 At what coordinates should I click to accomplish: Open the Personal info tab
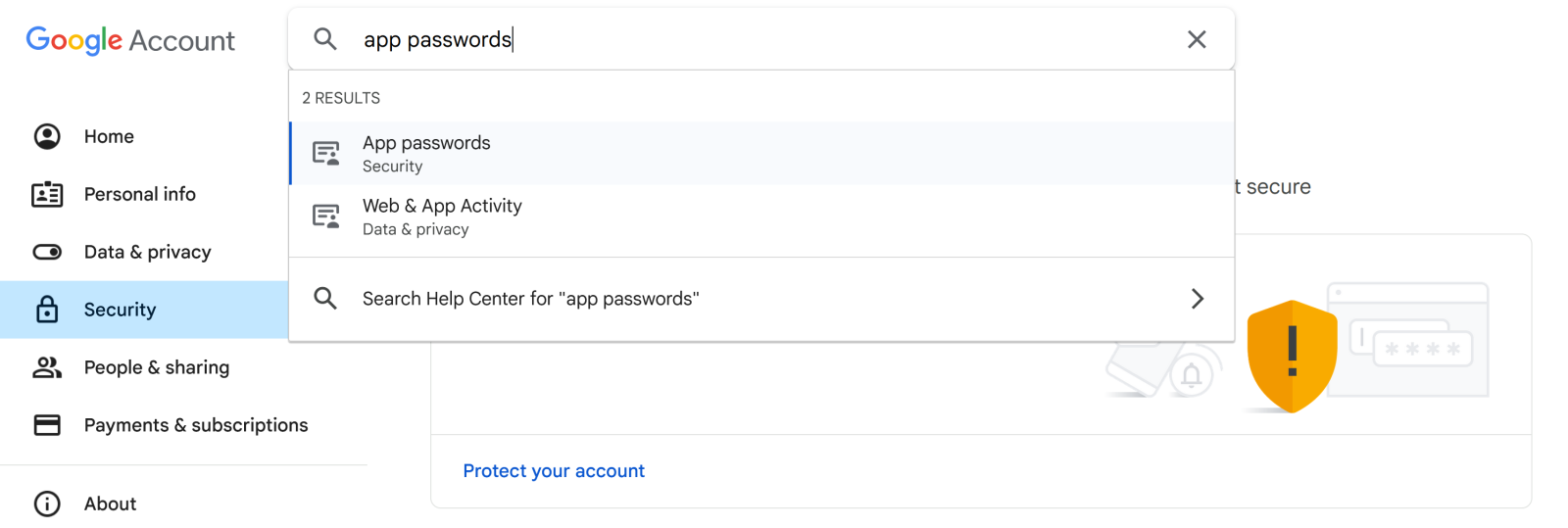[x=140, y=194]
